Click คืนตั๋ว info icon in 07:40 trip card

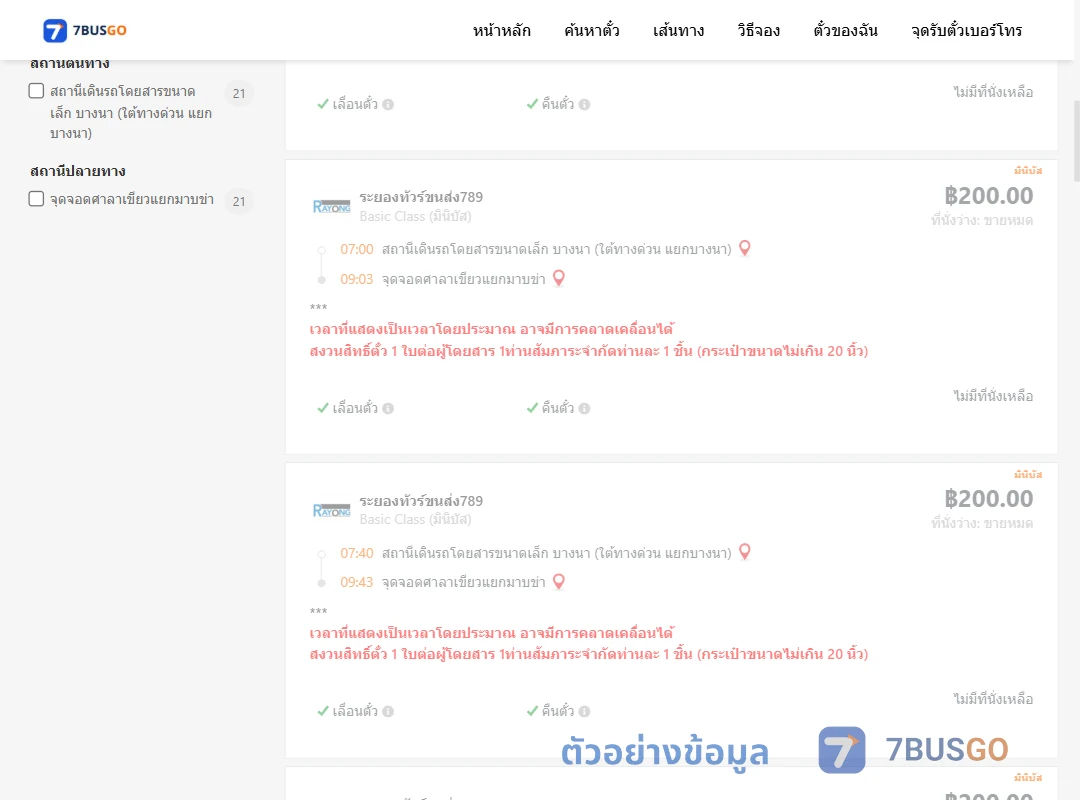tap(584, 712)
